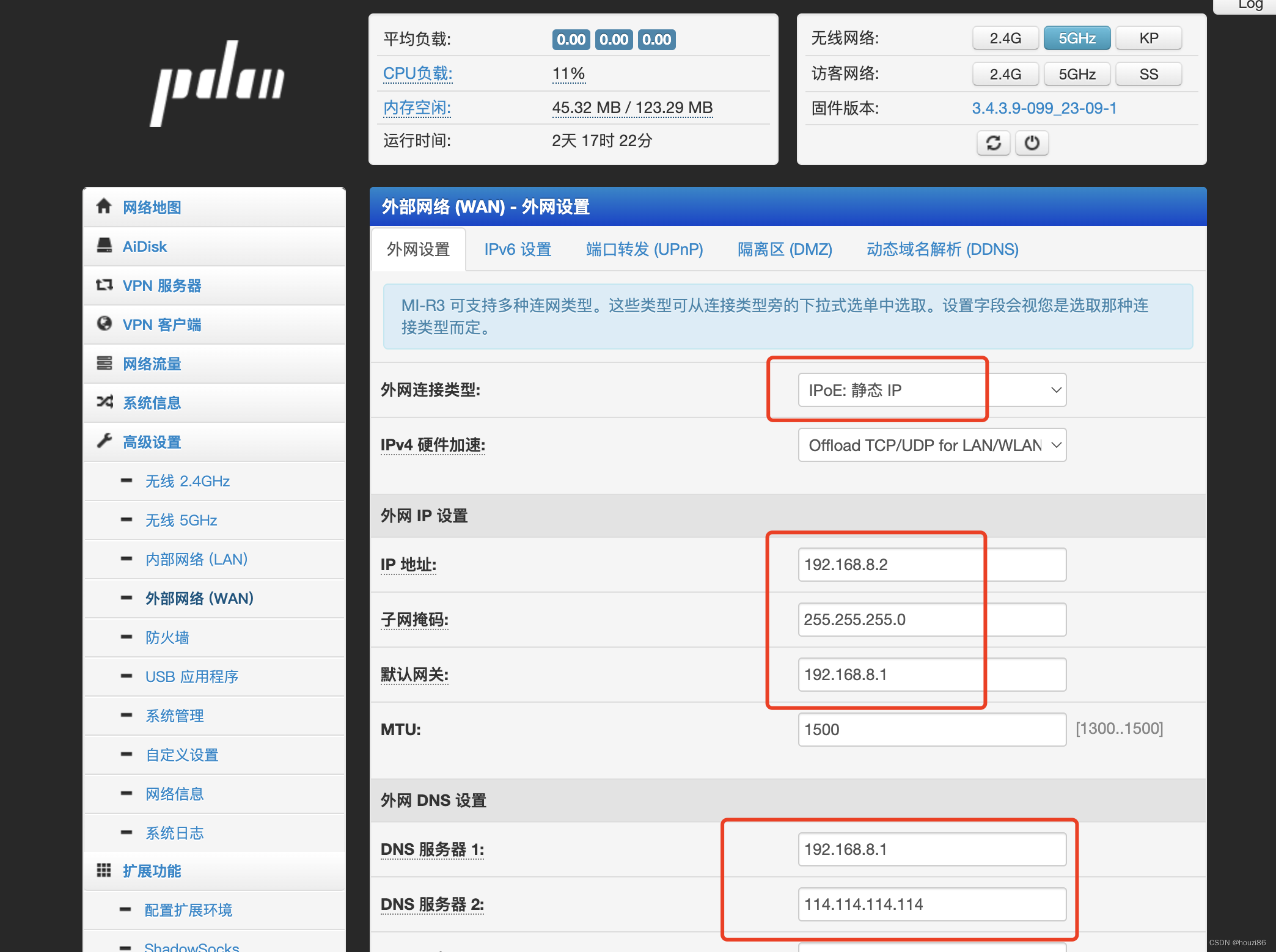Image resolution: width=1276 pixels, height=952 pixels.
Task: Open the 外网连接类型 dropdown
Action: click(x=931, y=390)
